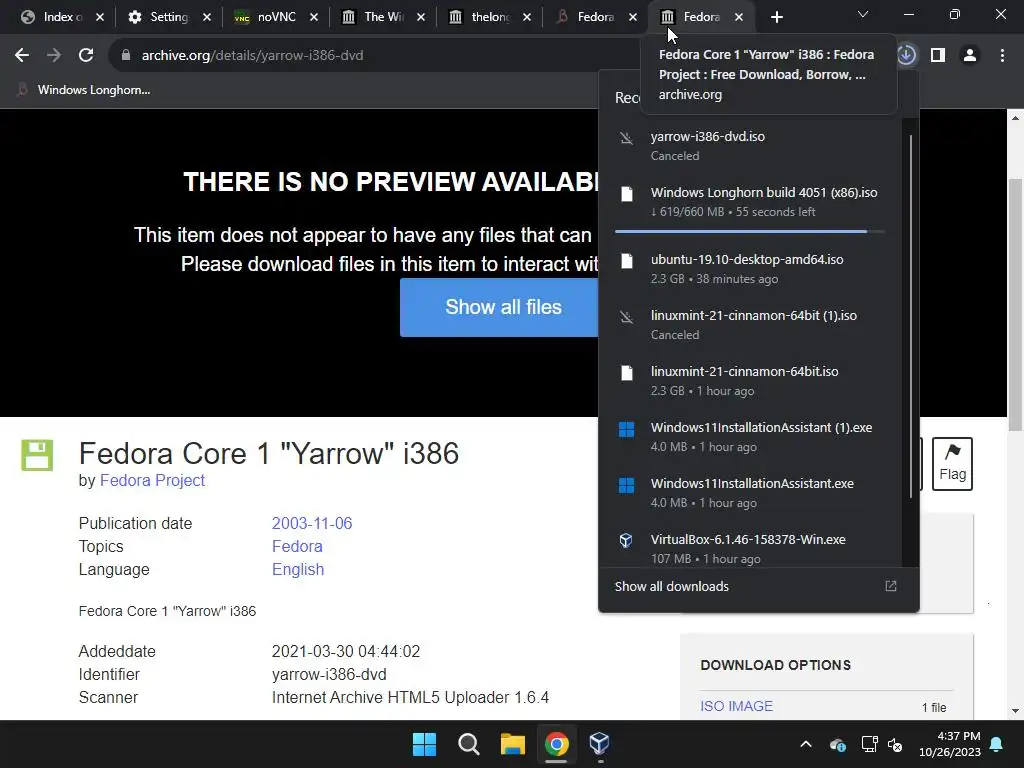Close the noVNC tab
This screenshot has width=1024, height=768.
[x=313, y=17]
